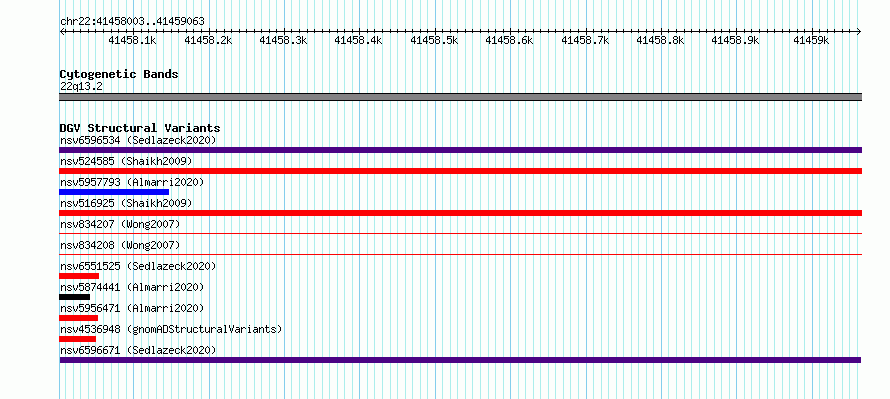Image resolution: width=890 pixels, height=399 pixels.
Task: Select the black bar under nsv5874441
Action: pyautogui.click(x=74, y=297)
